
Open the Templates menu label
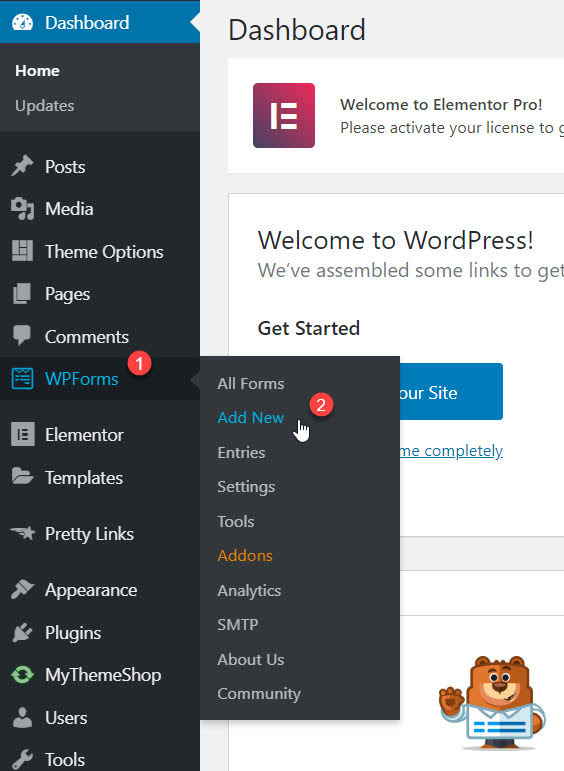coord(84,477)
